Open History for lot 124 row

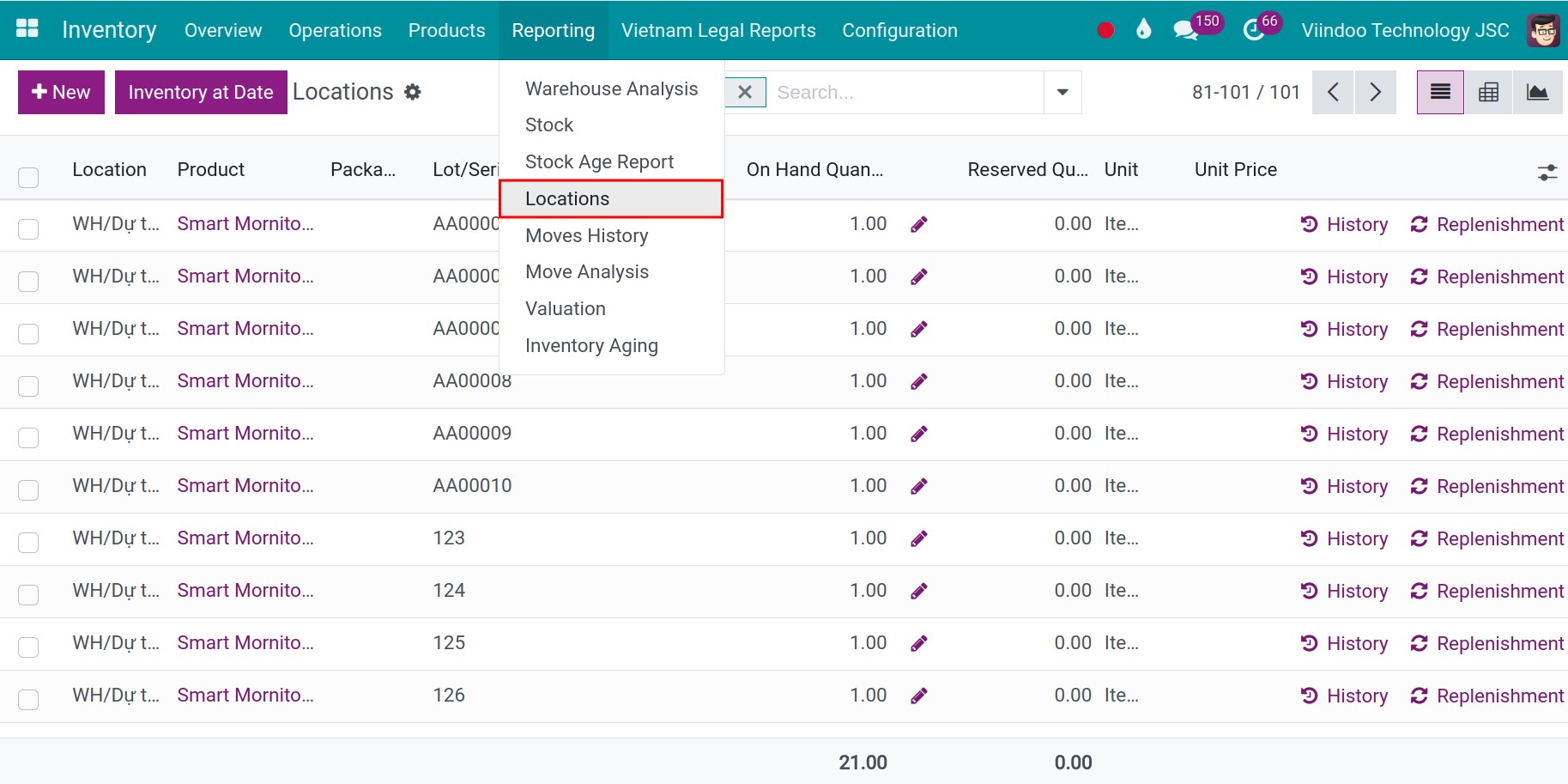(1344, 591)
